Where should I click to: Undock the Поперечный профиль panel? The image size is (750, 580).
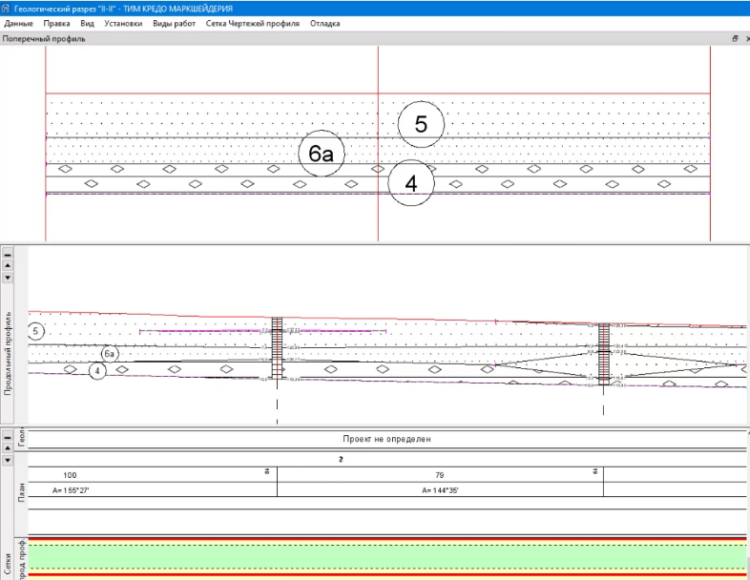tap(735, 39)
